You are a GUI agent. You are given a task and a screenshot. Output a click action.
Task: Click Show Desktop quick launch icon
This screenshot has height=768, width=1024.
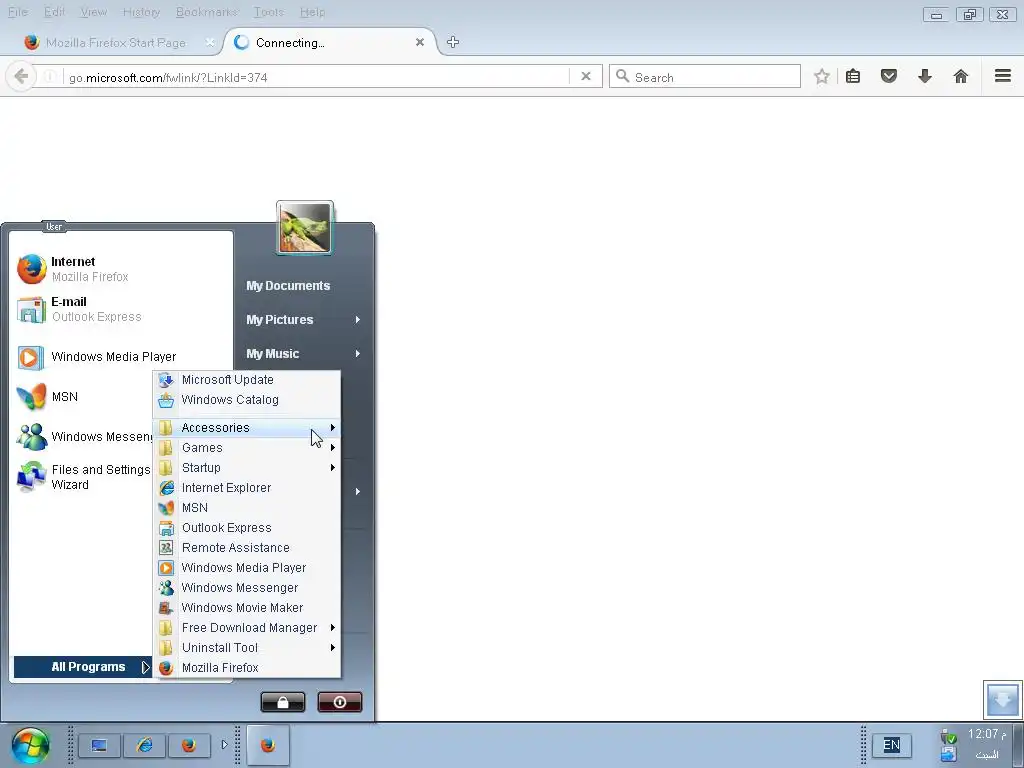[x=99, y=745]
